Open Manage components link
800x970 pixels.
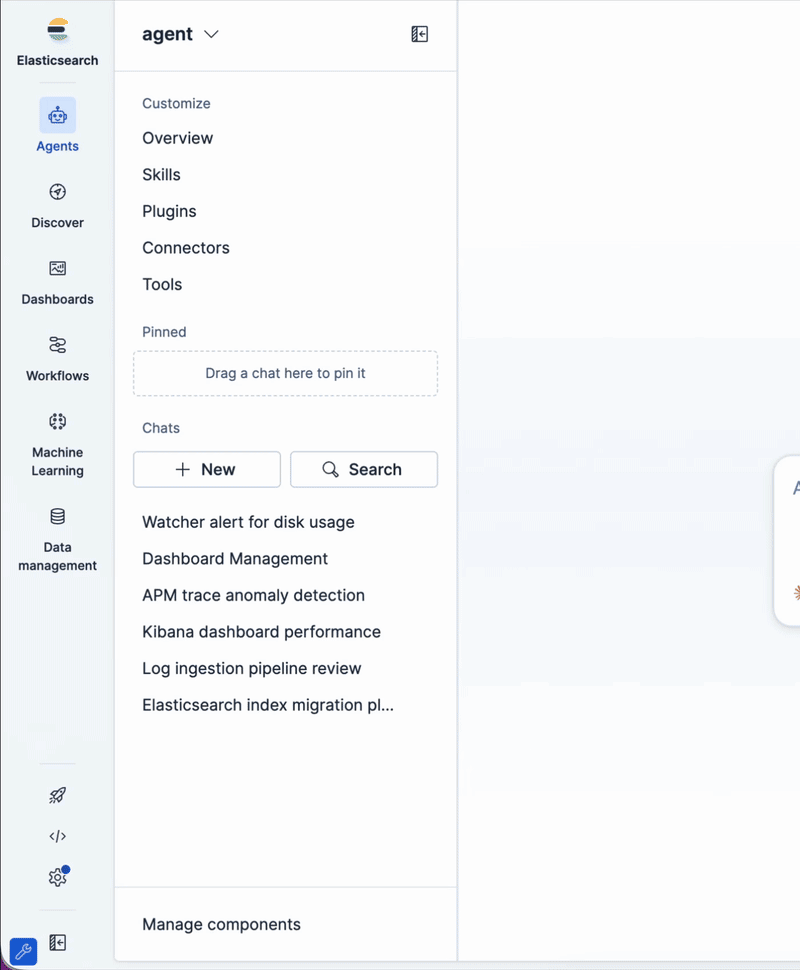tap(222, 924)
